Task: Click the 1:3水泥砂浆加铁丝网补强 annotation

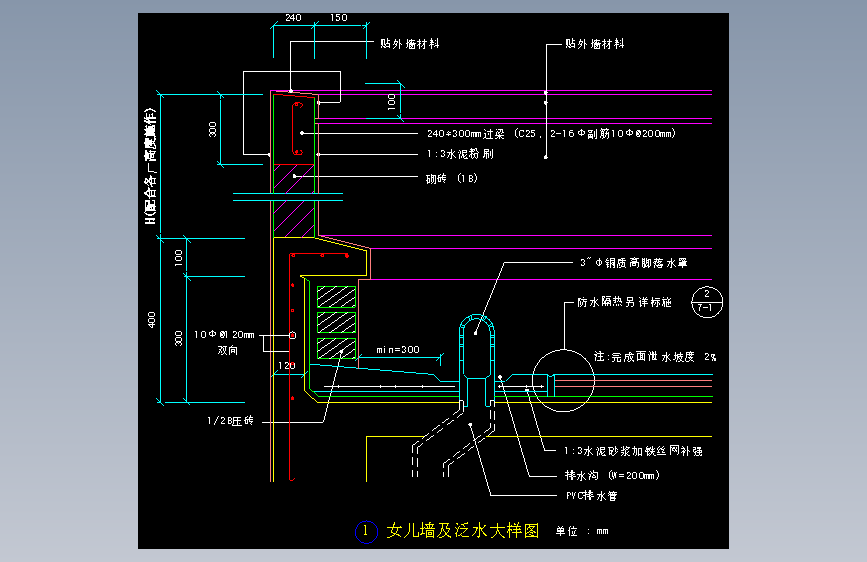Action: click(633, 451)
